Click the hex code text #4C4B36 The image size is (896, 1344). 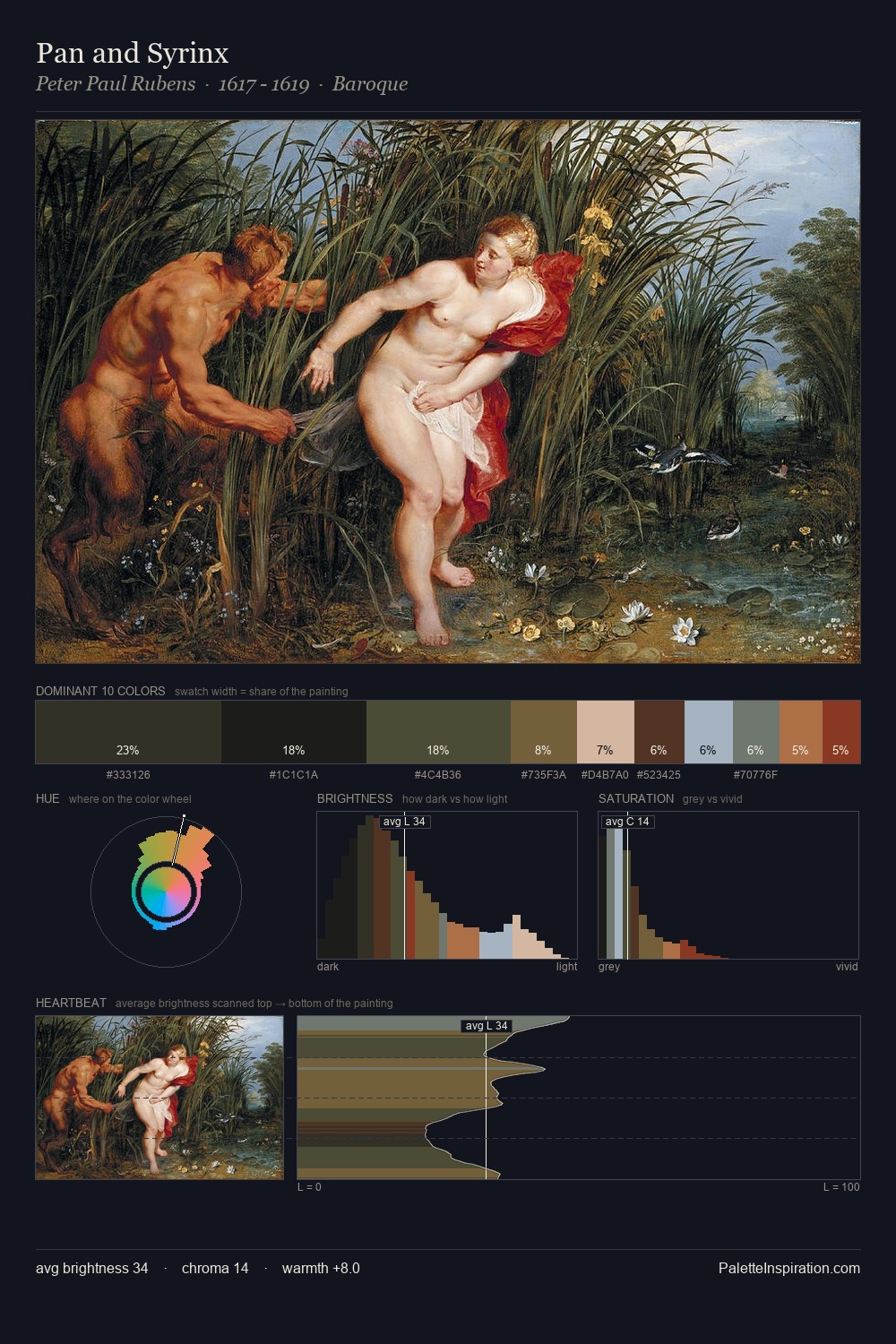point(438,775)
